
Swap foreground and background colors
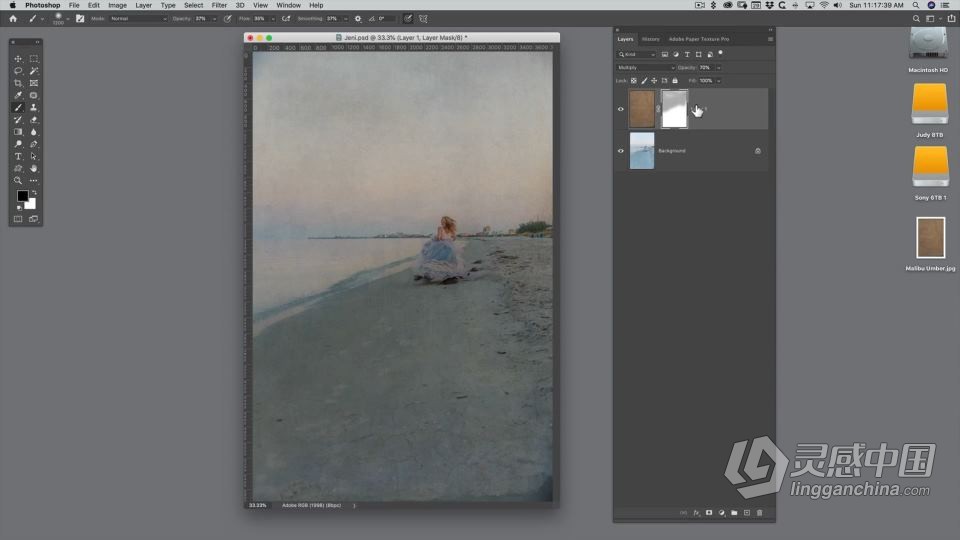pos(34,192)
